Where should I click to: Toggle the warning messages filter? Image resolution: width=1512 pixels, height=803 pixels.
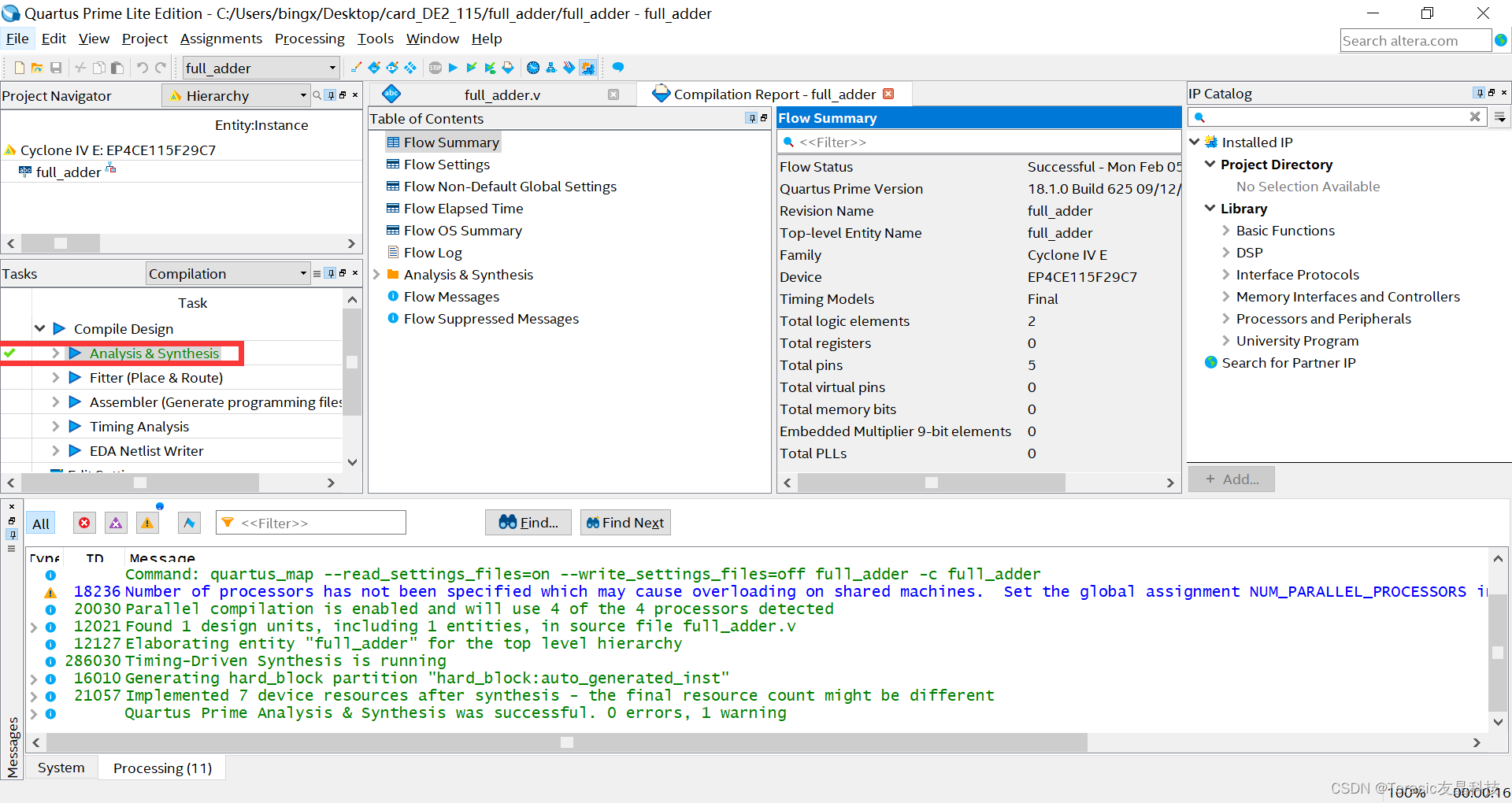tap(147, 523)
